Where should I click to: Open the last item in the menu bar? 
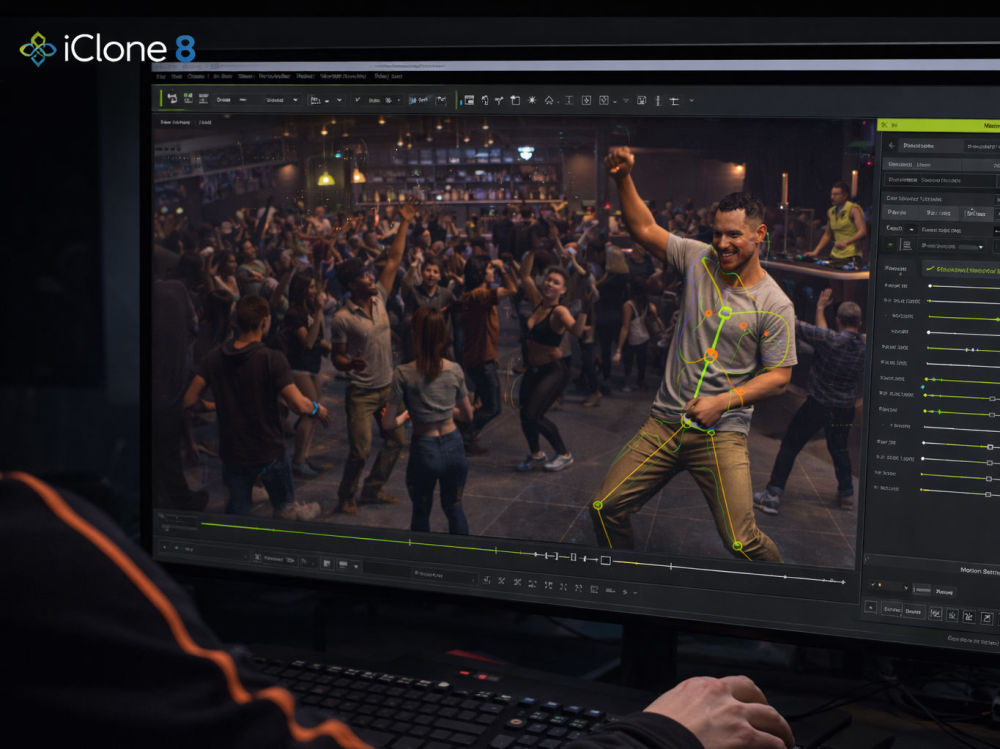[x=388, y=76]
